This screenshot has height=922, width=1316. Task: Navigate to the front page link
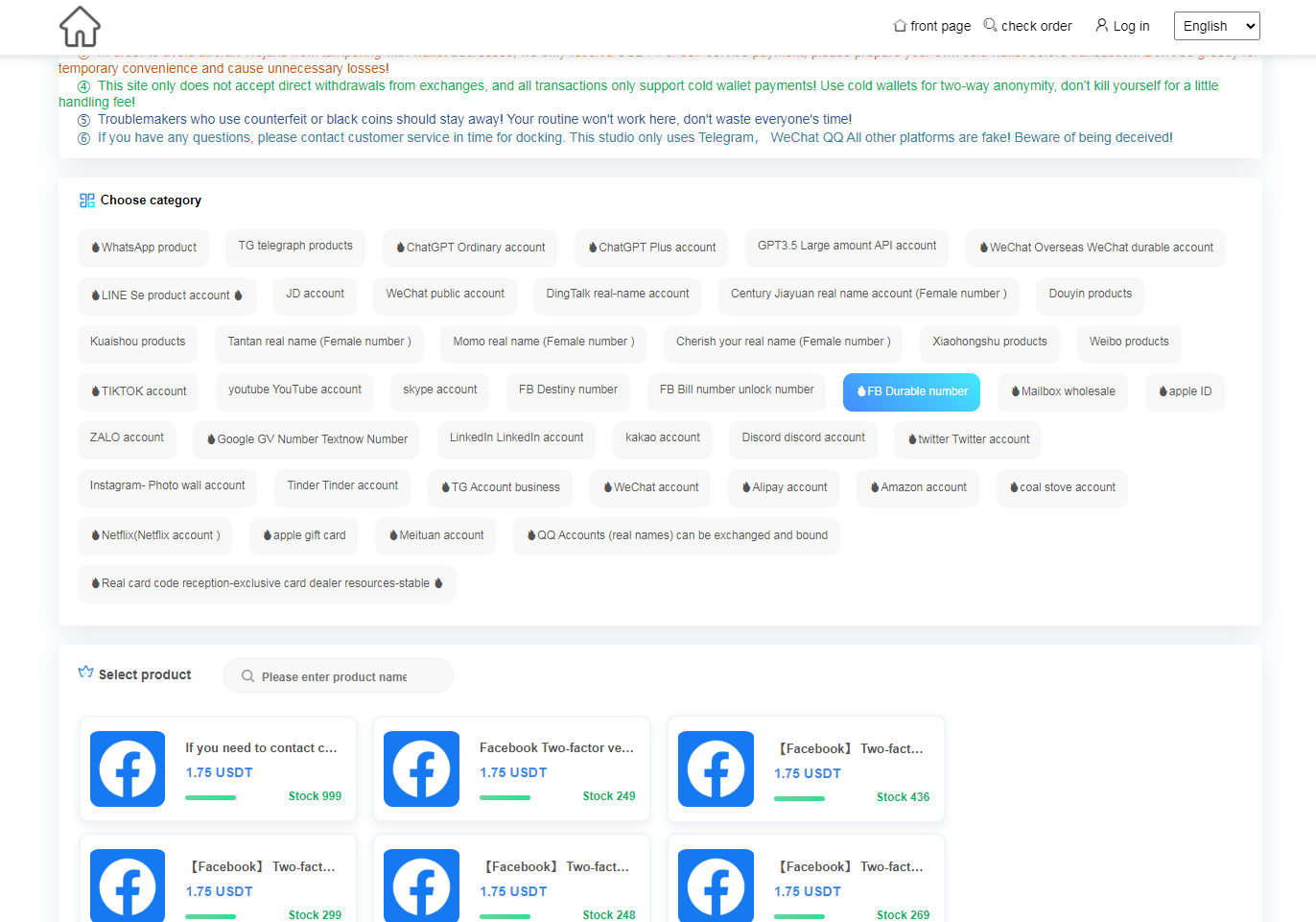[x=940, y=26]
